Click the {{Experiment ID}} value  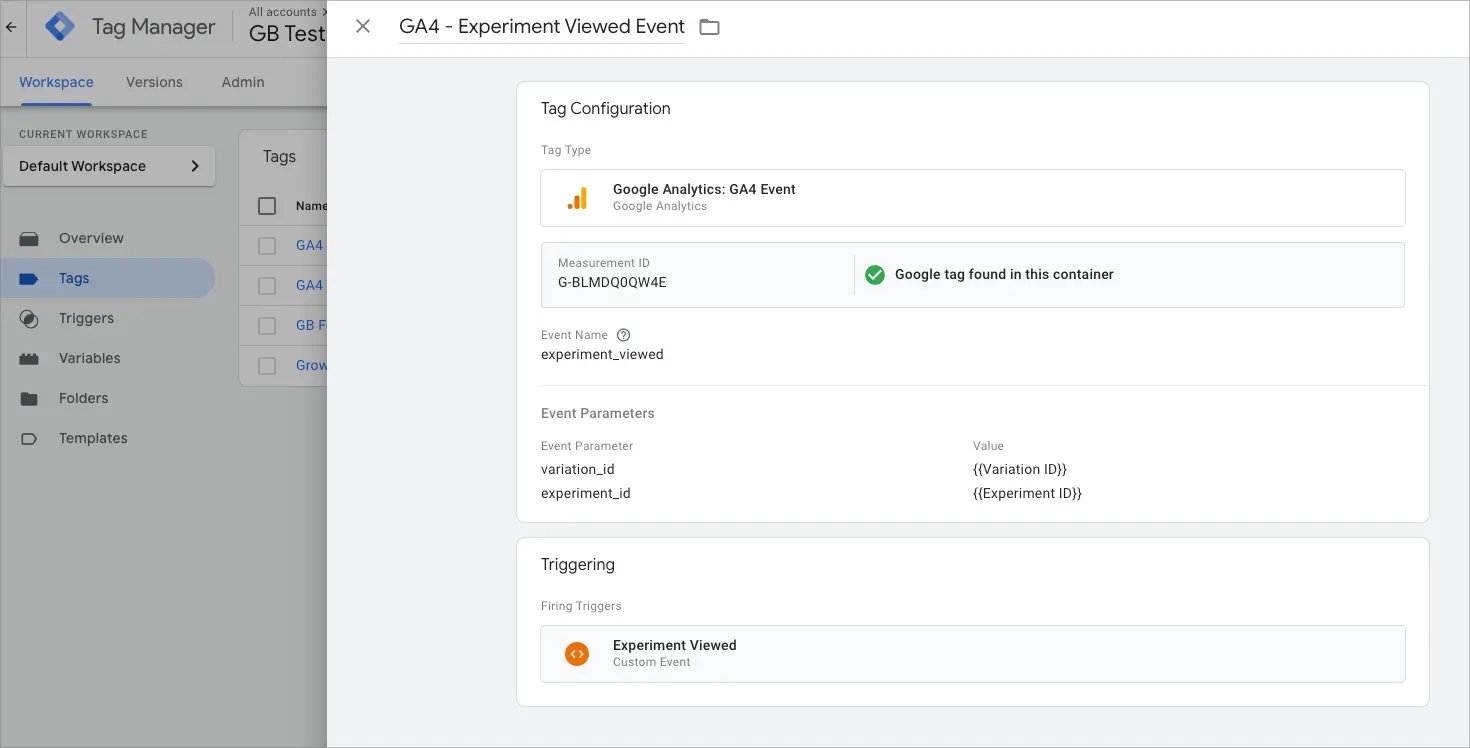[x=1028, y=493]
